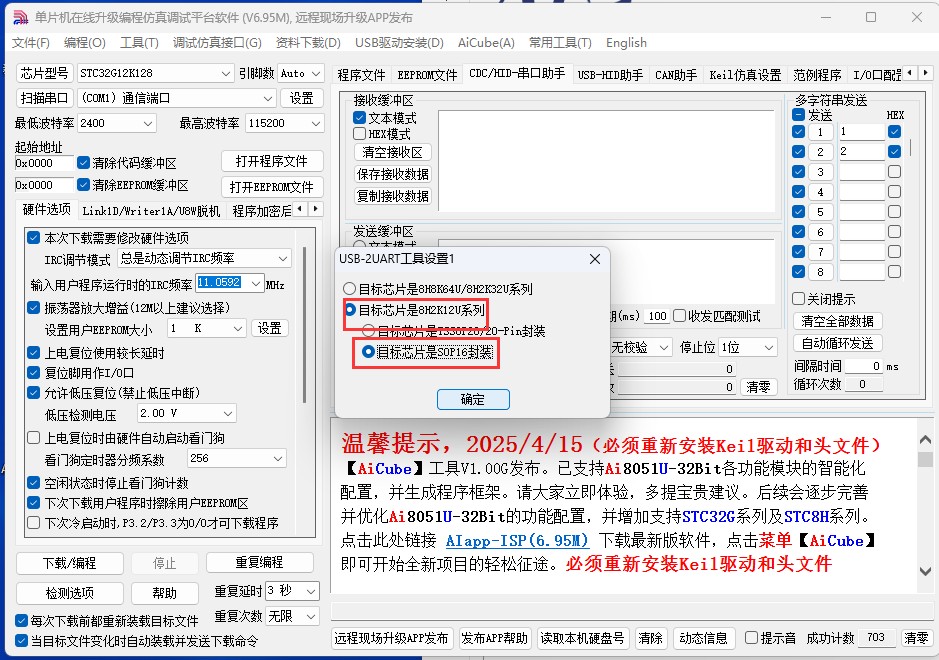
Task: Click 清空接收区 button
Action: [x=392, y=152]
